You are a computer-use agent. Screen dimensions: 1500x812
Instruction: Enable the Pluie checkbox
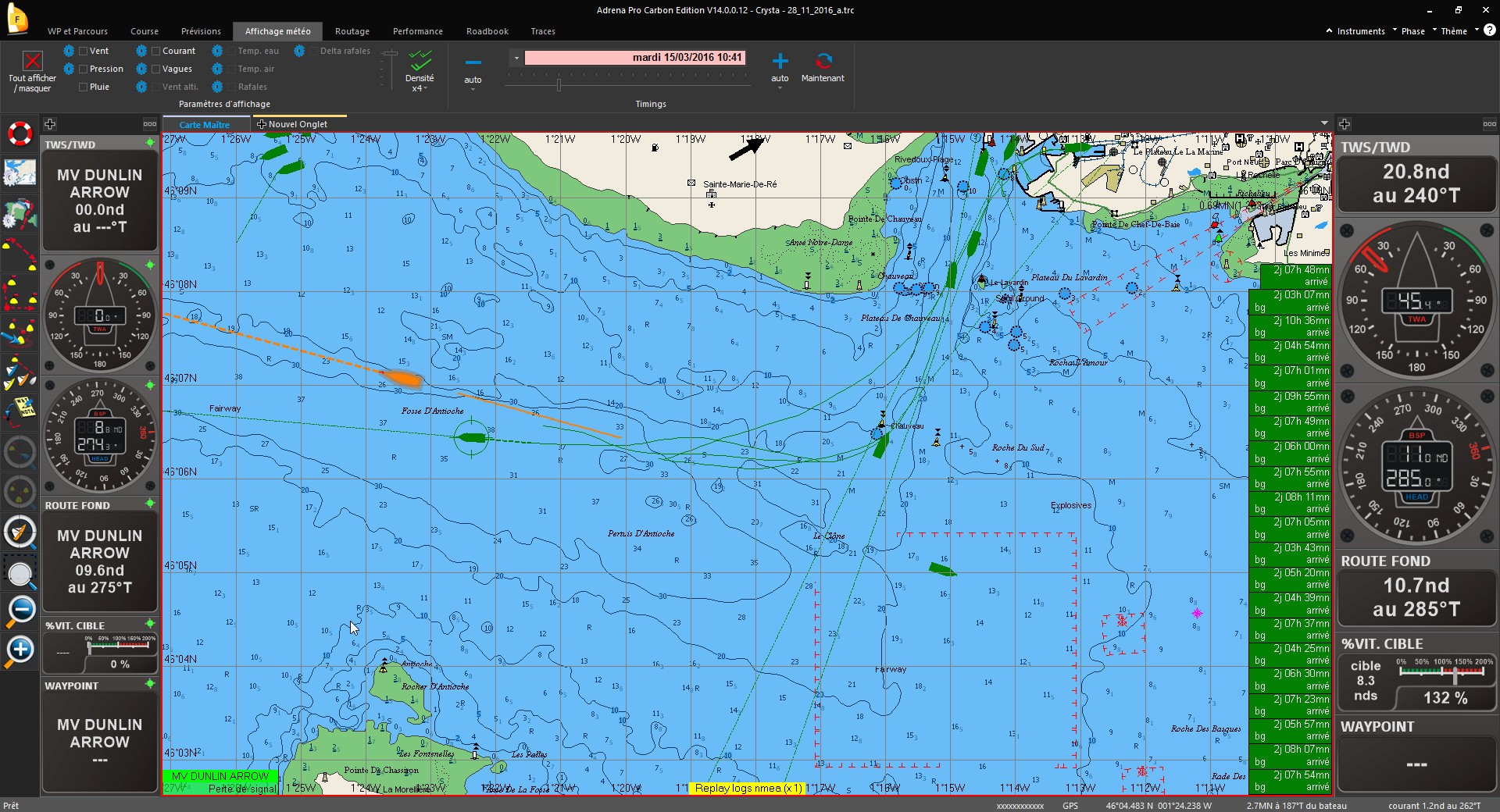(83, 87)
